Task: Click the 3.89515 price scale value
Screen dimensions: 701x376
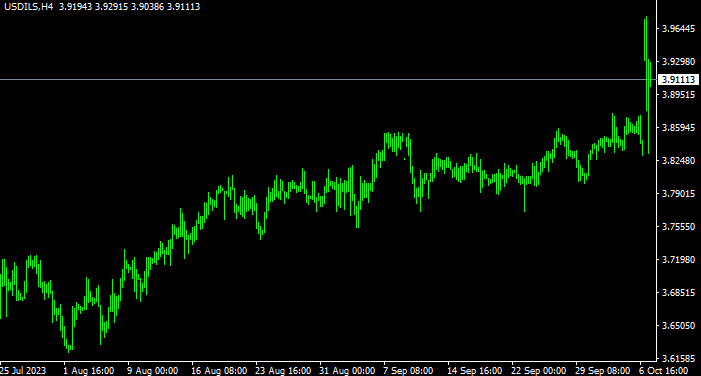Action: pyautogui.click(x=679, y=94)
